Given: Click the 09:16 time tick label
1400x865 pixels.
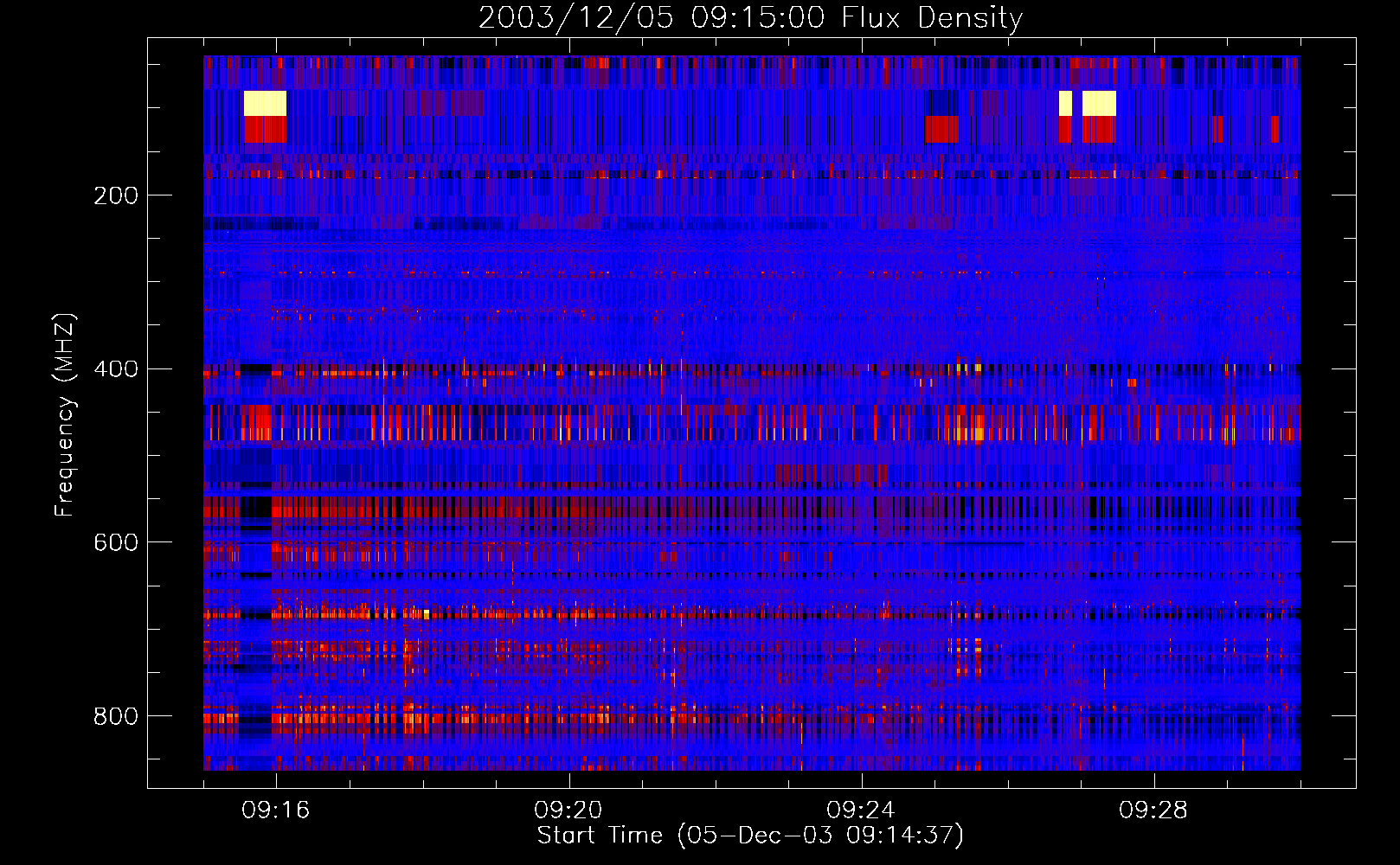Looking at the screenshot, I should tap(276, 811).
